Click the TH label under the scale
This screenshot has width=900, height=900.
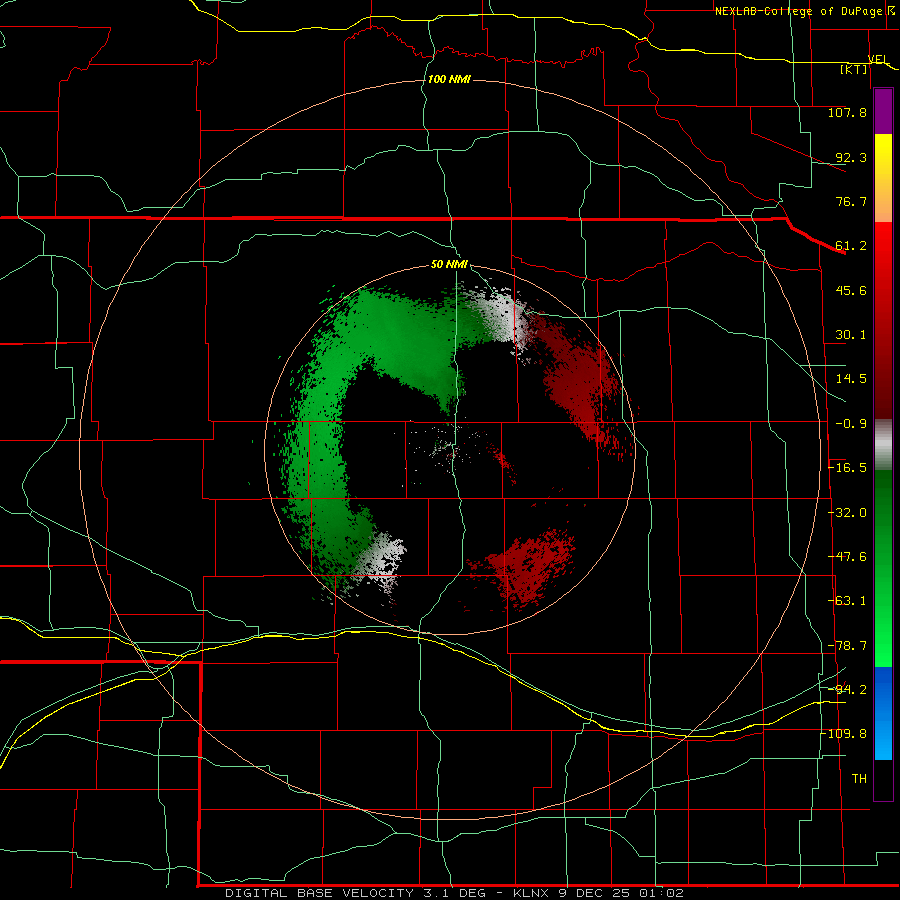click(859, 779)
